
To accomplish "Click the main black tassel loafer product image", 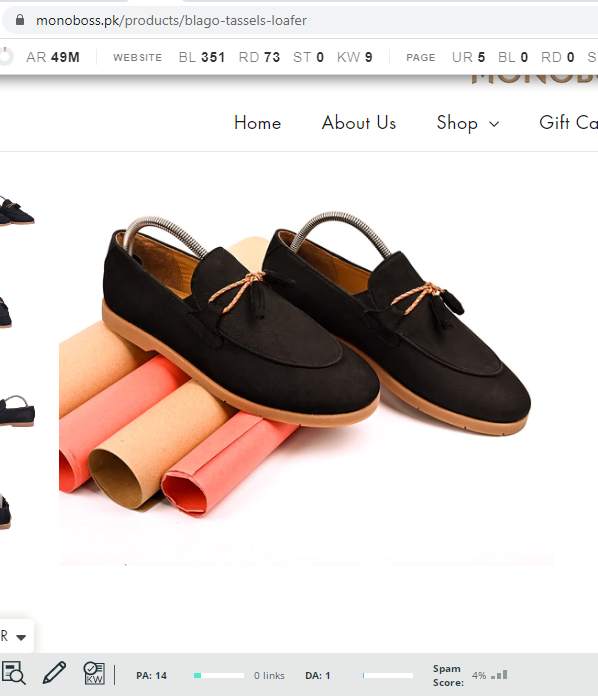I will (306, 366).
